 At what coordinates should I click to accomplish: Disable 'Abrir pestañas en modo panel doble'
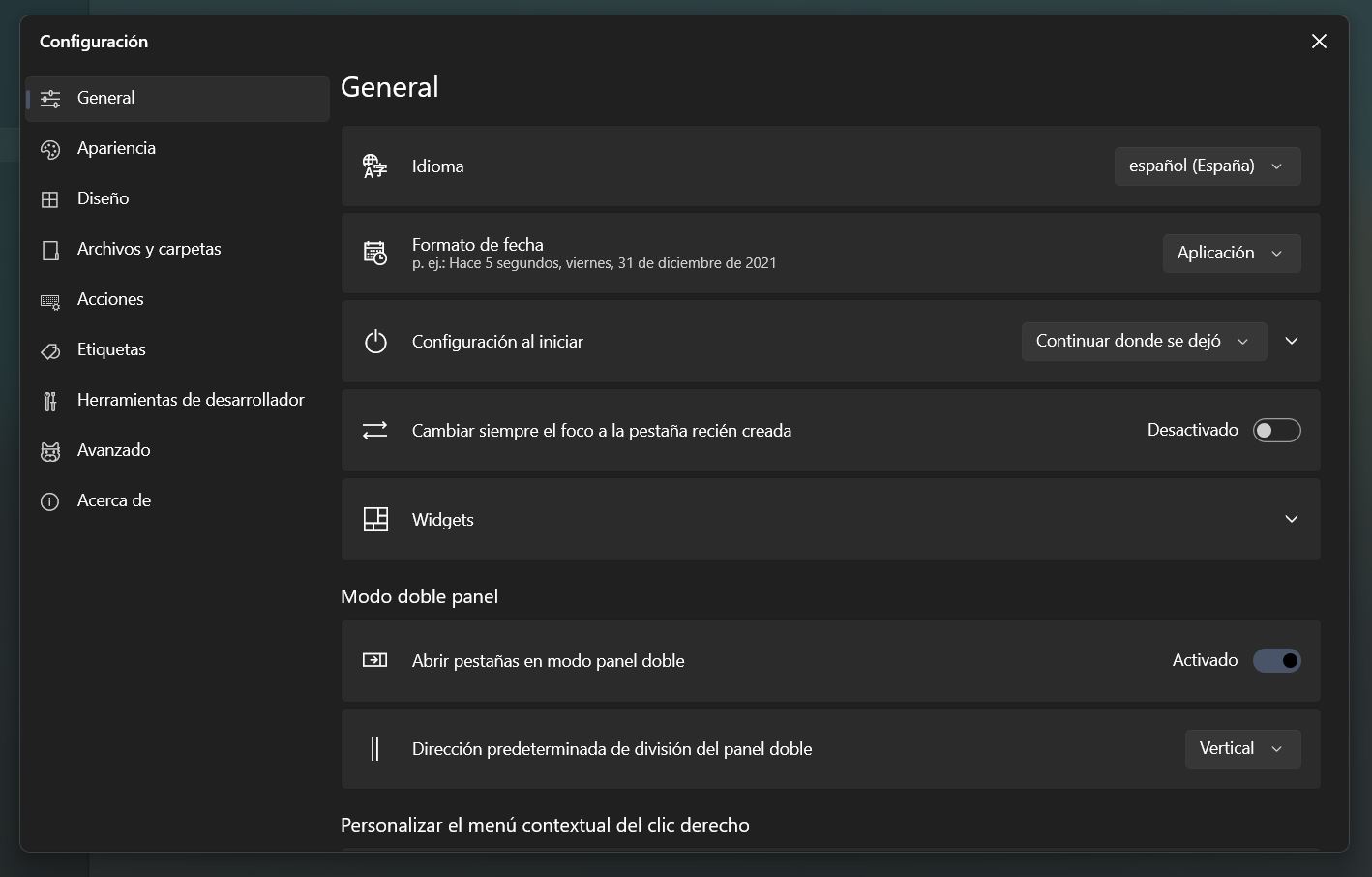click(1276, 660)
